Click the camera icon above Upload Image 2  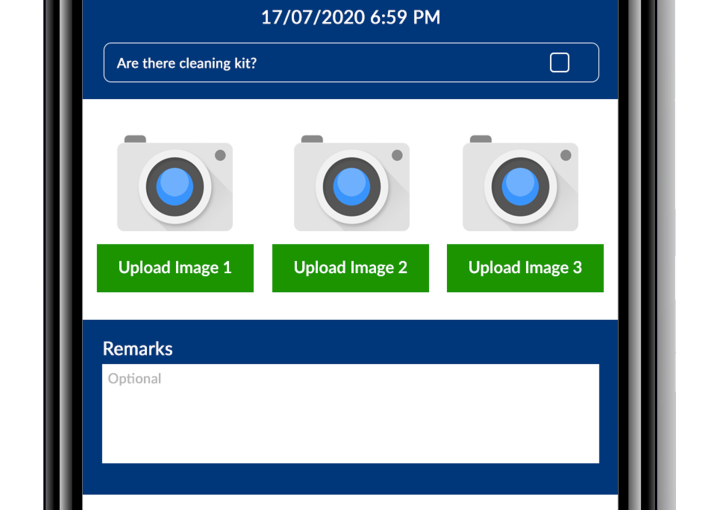click(352, 183)
